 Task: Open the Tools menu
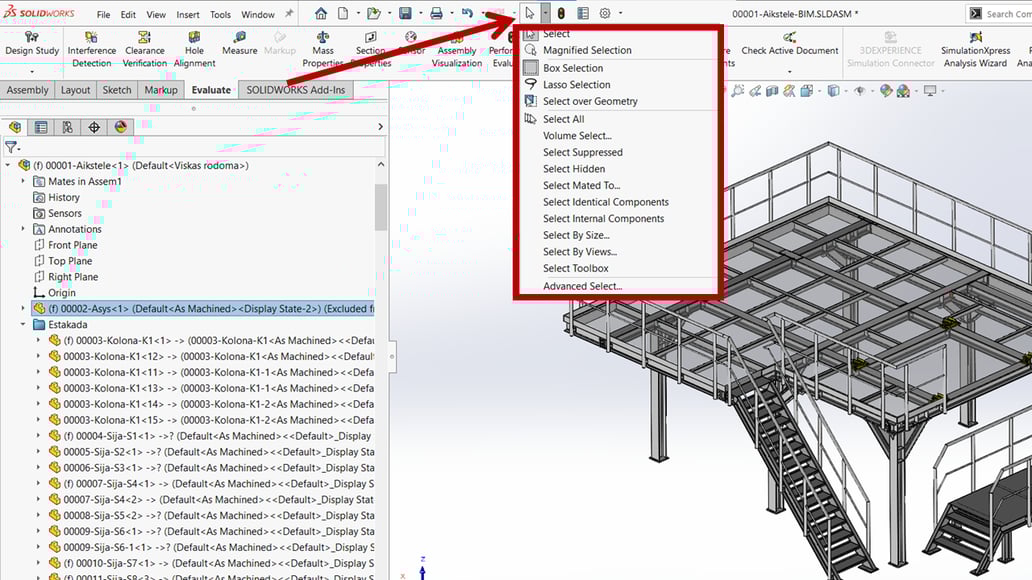pyautogui.click(x=221, y=15)
